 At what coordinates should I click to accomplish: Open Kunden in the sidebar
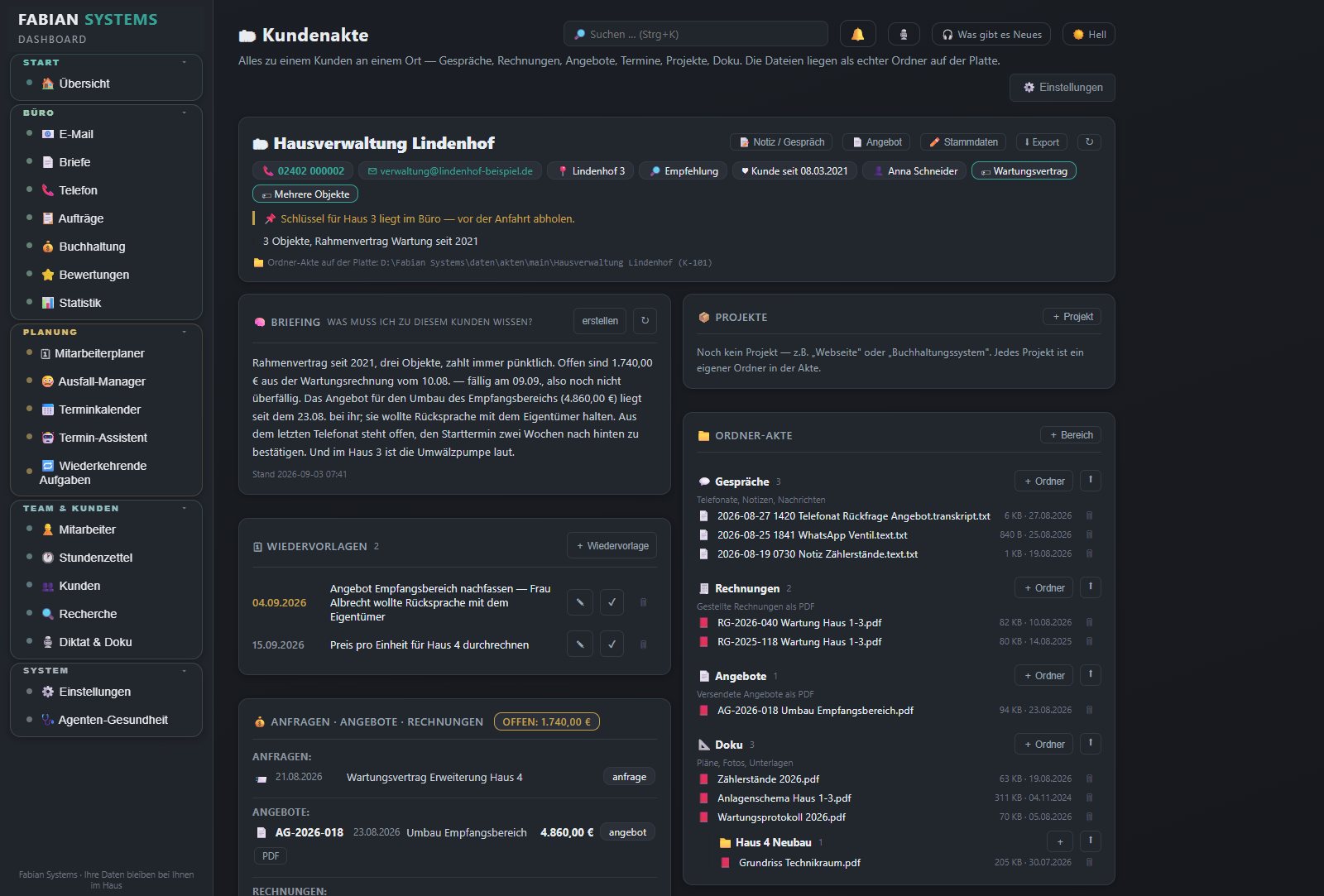tap(79, 586)
